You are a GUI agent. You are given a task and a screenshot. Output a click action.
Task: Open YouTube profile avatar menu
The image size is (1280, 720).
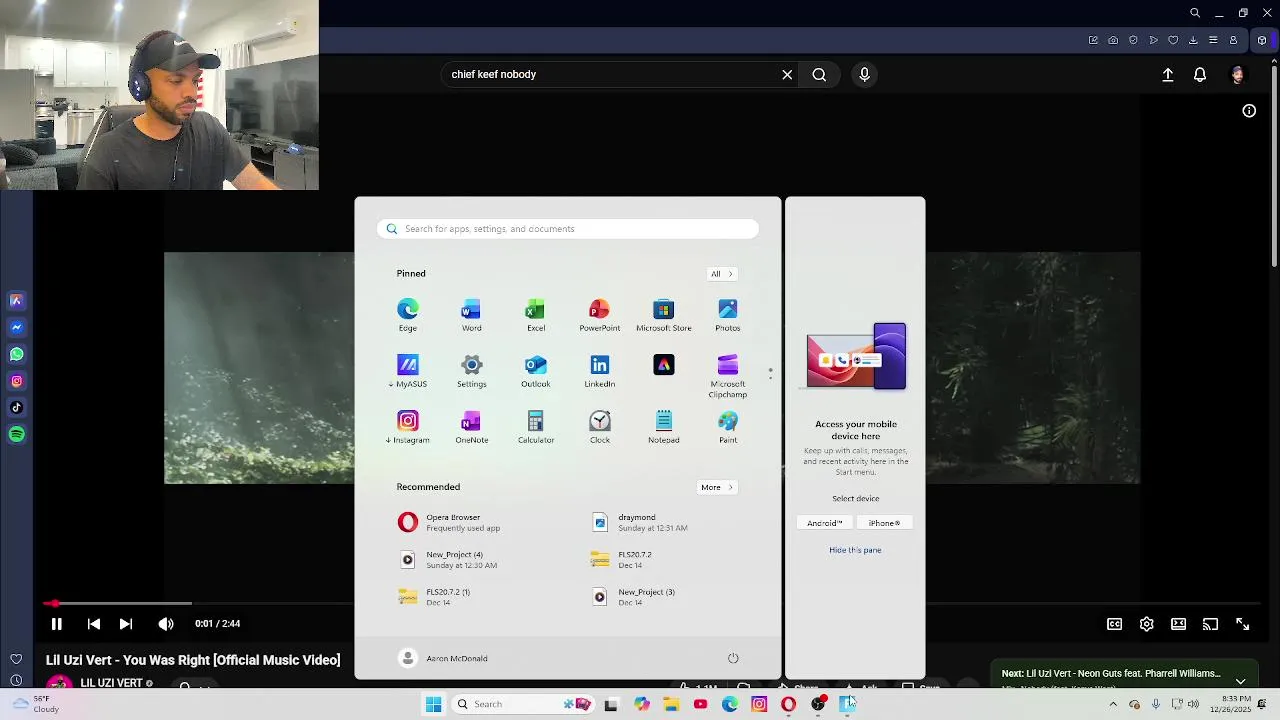(1238, 75)
